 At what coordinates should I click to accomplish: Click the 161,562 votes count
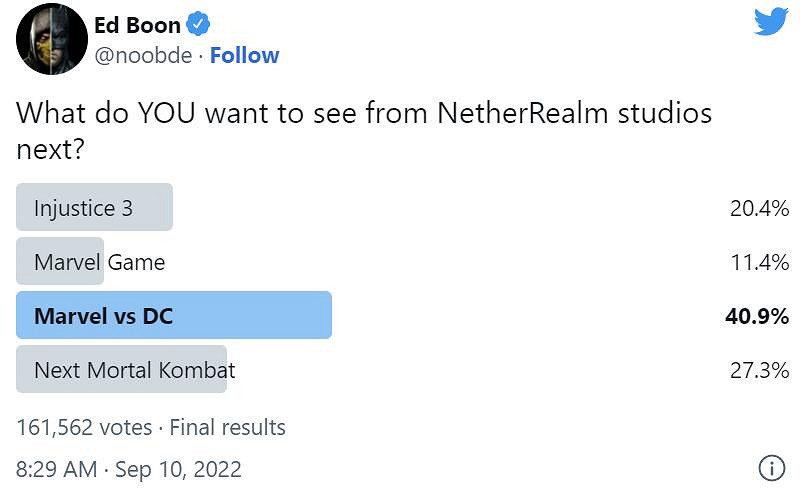pyautogui.click(x=84, y=427)
